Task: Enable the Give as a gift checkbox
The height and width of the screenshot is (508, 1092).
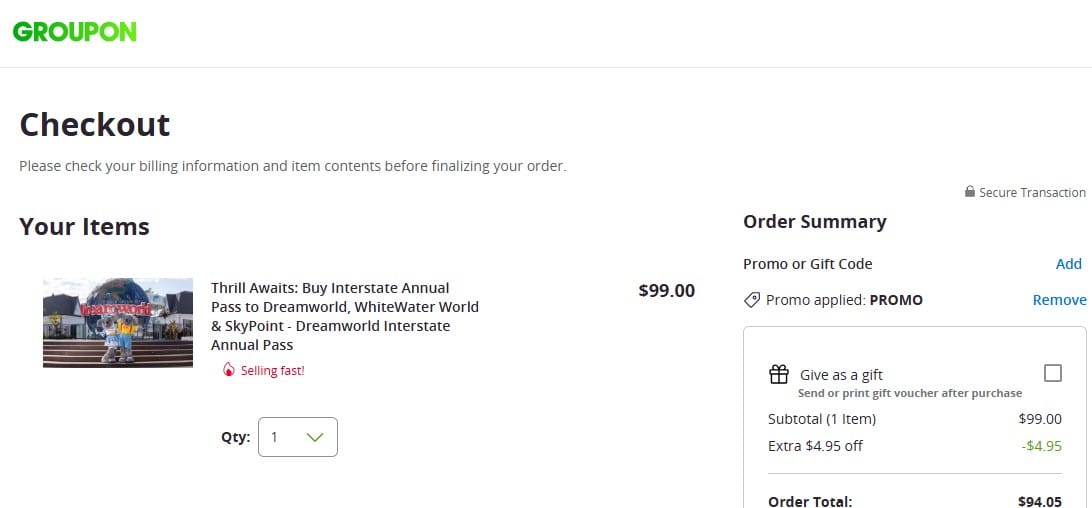Action: click(1052, 373)
